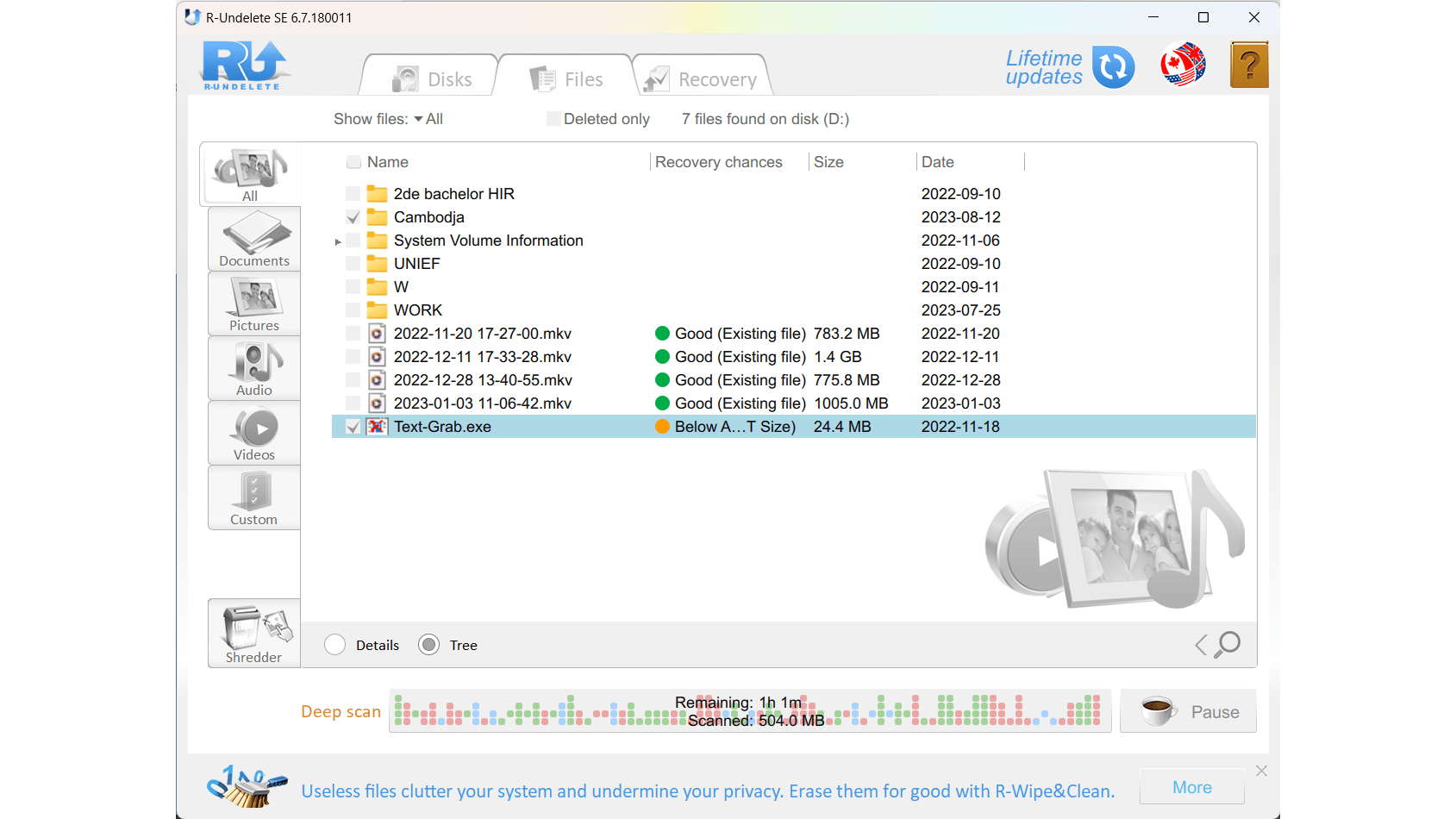This screenshot has height=819, width=1456.
Task: Check the 2de bachelor HIR folder checkbox
Action: [353, 194]
